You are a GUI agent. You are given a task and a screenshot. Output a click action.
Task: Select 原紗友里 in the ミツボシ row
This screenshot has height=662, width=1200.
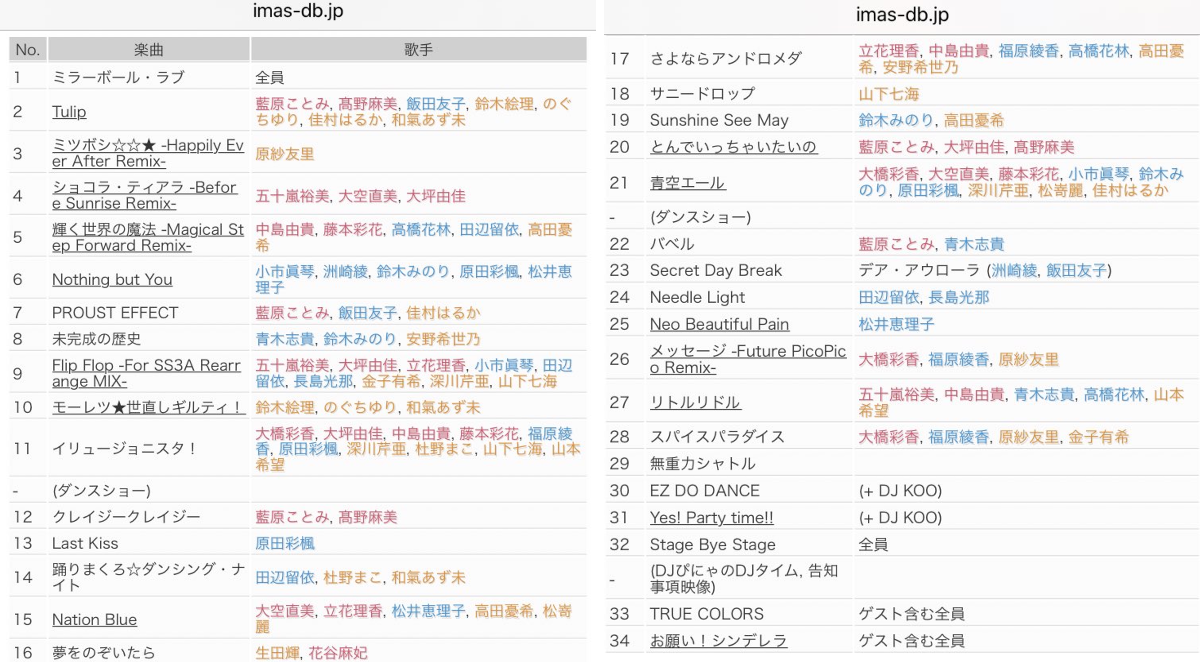click(285, 154)
